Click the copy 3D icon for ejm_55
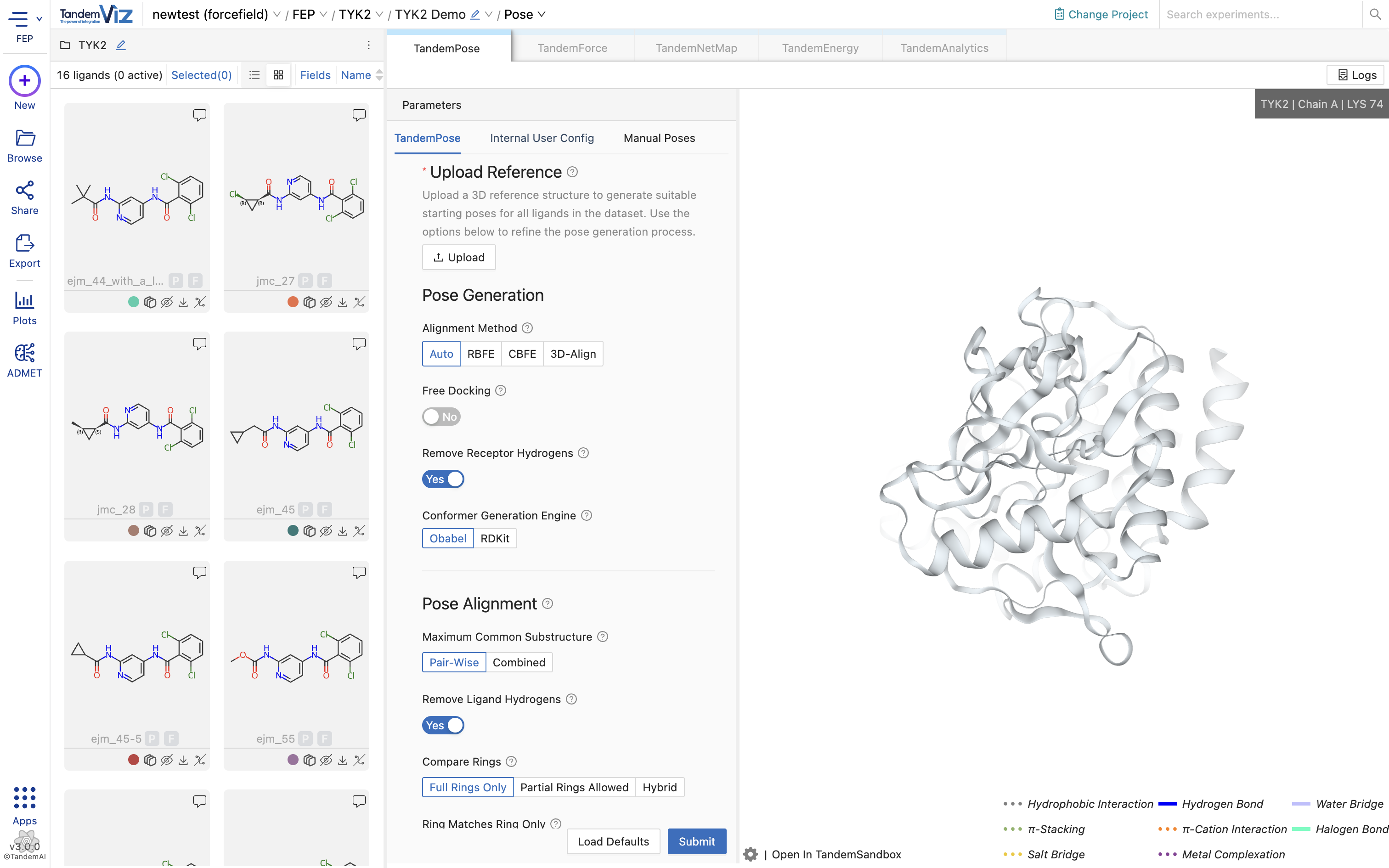1389x868 pixels. pos(310,760)
